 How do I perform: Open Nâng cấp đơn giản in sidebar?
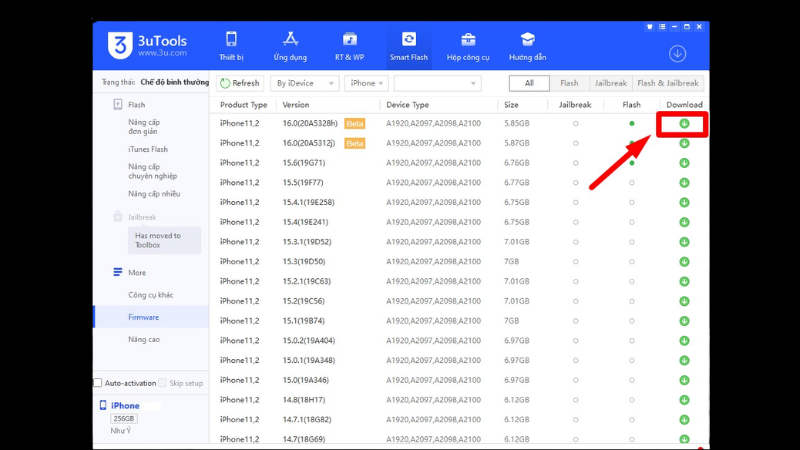click(144, 127)
